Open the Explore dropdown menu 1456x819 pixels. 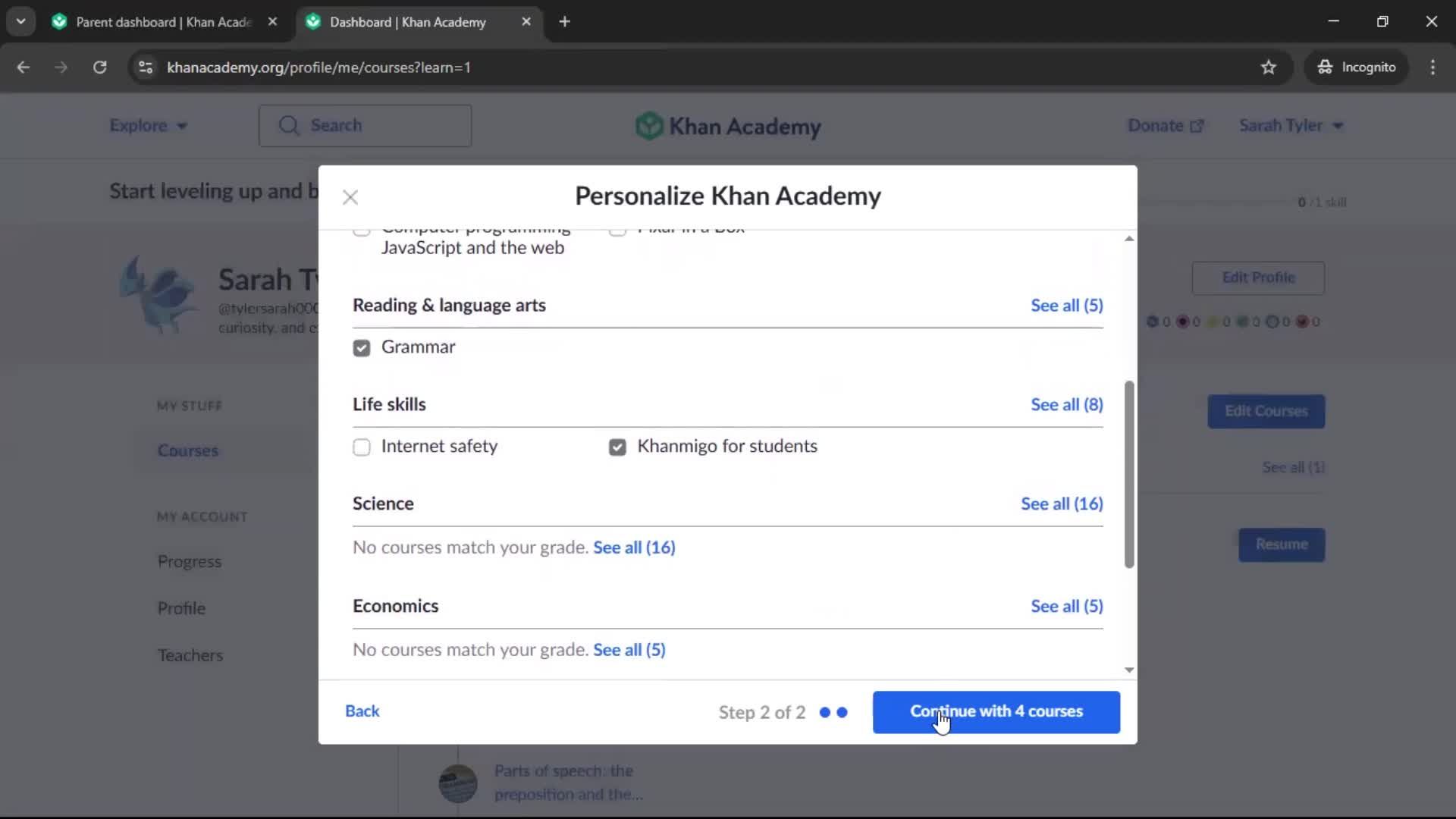click(x=148, y=126)
